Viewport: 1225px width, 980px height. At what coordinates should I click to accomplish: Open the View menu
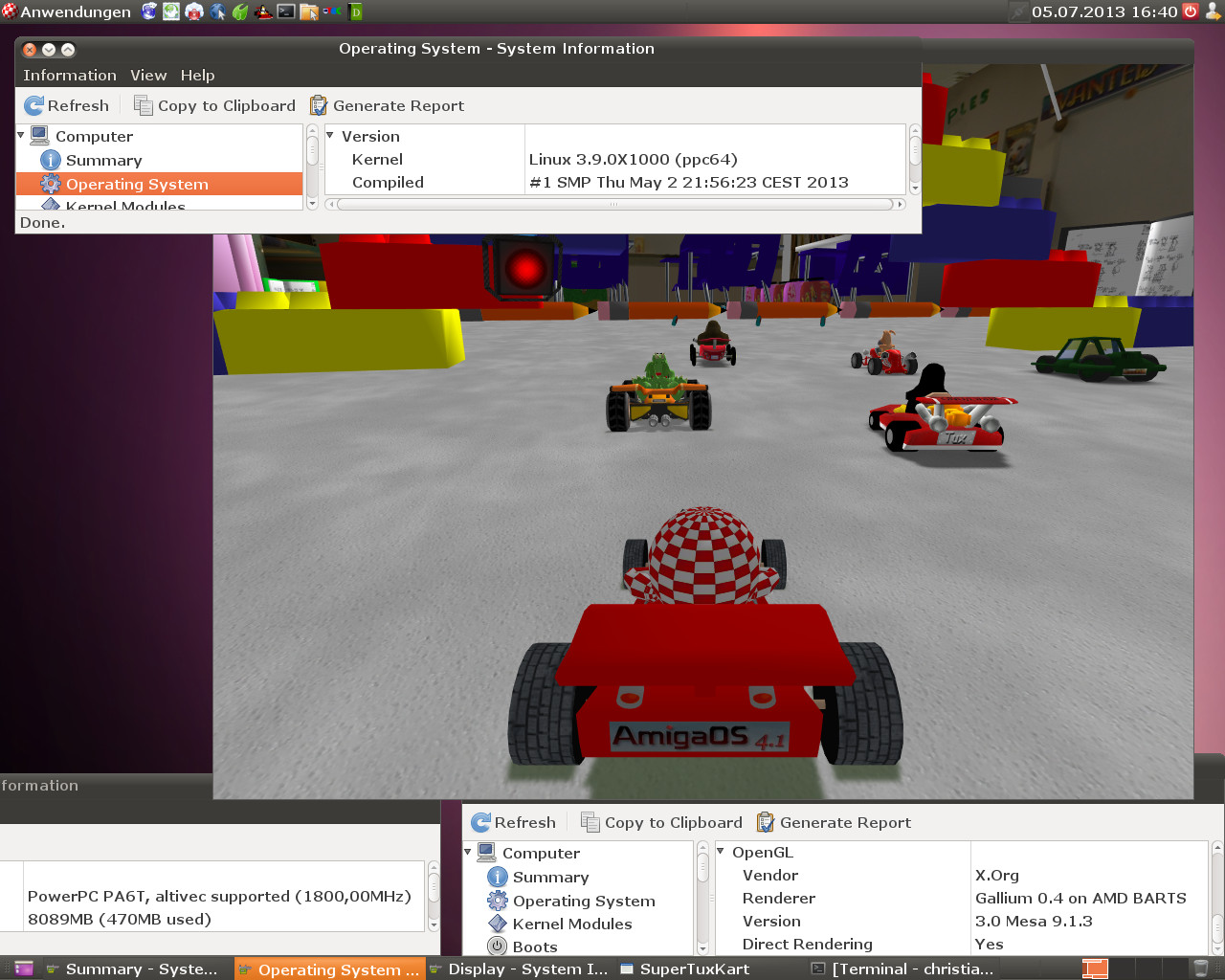[x=148, y=76]
